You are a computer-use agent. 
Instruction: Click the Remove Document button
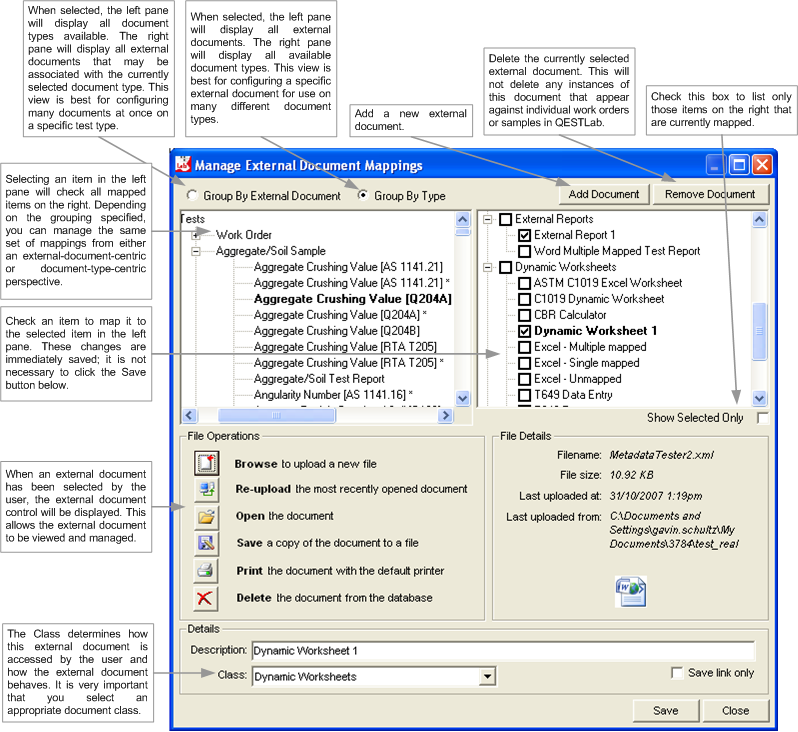710,194
